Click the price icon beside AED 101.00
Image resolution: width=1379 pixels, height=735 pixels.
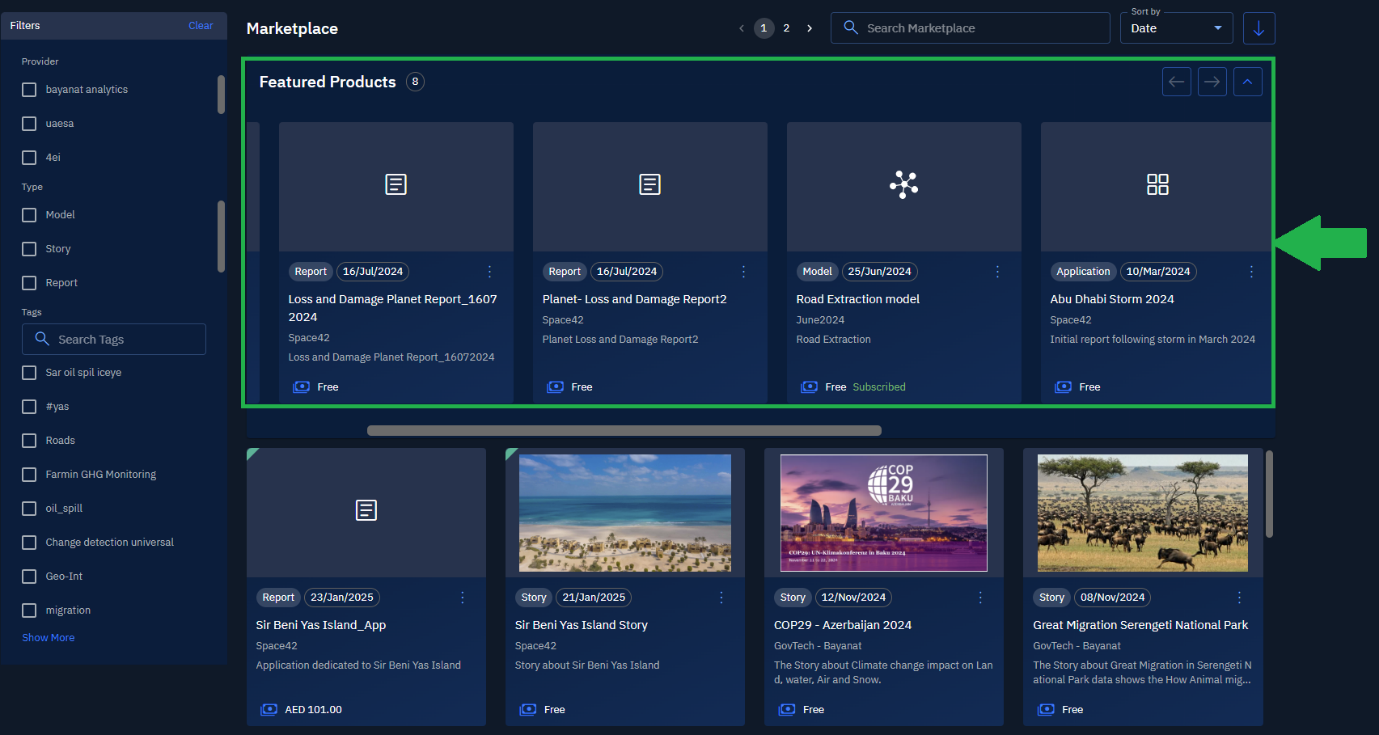tap(268, 709)
